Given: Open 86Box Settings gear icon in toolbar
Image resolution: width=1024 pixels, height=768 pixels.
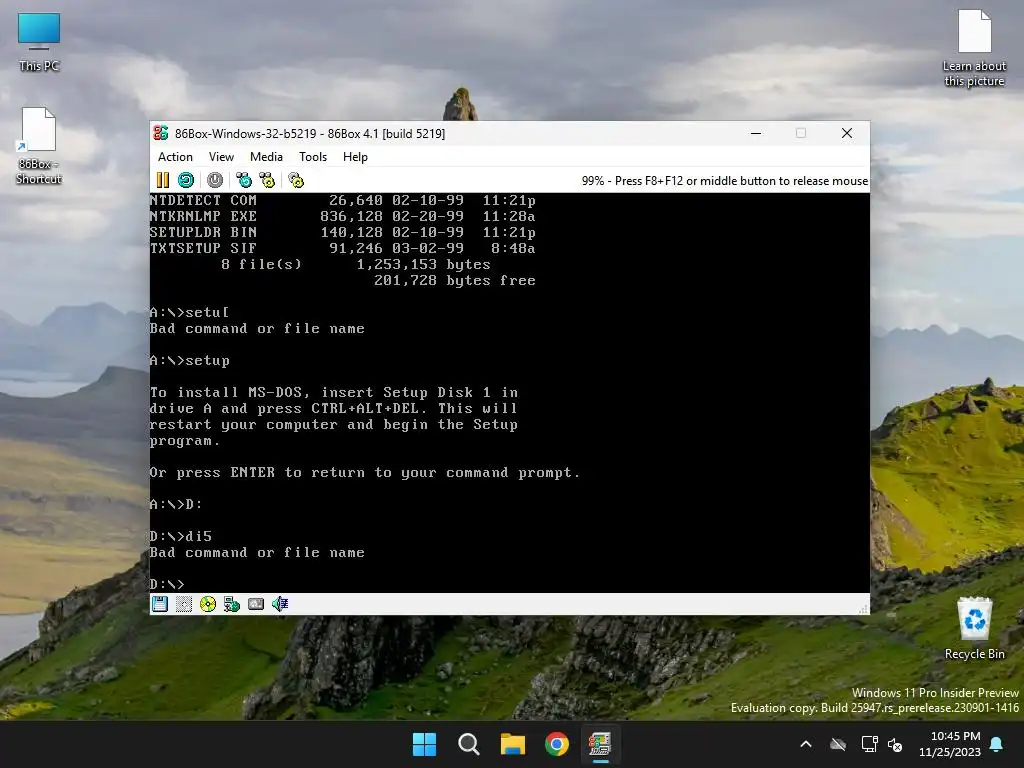Looking at the screenshot, I should click(296, 180).
